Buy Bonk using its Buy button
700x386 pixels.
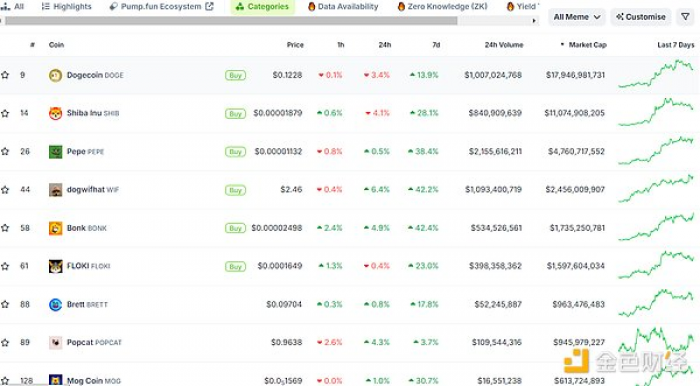(235, 228)
